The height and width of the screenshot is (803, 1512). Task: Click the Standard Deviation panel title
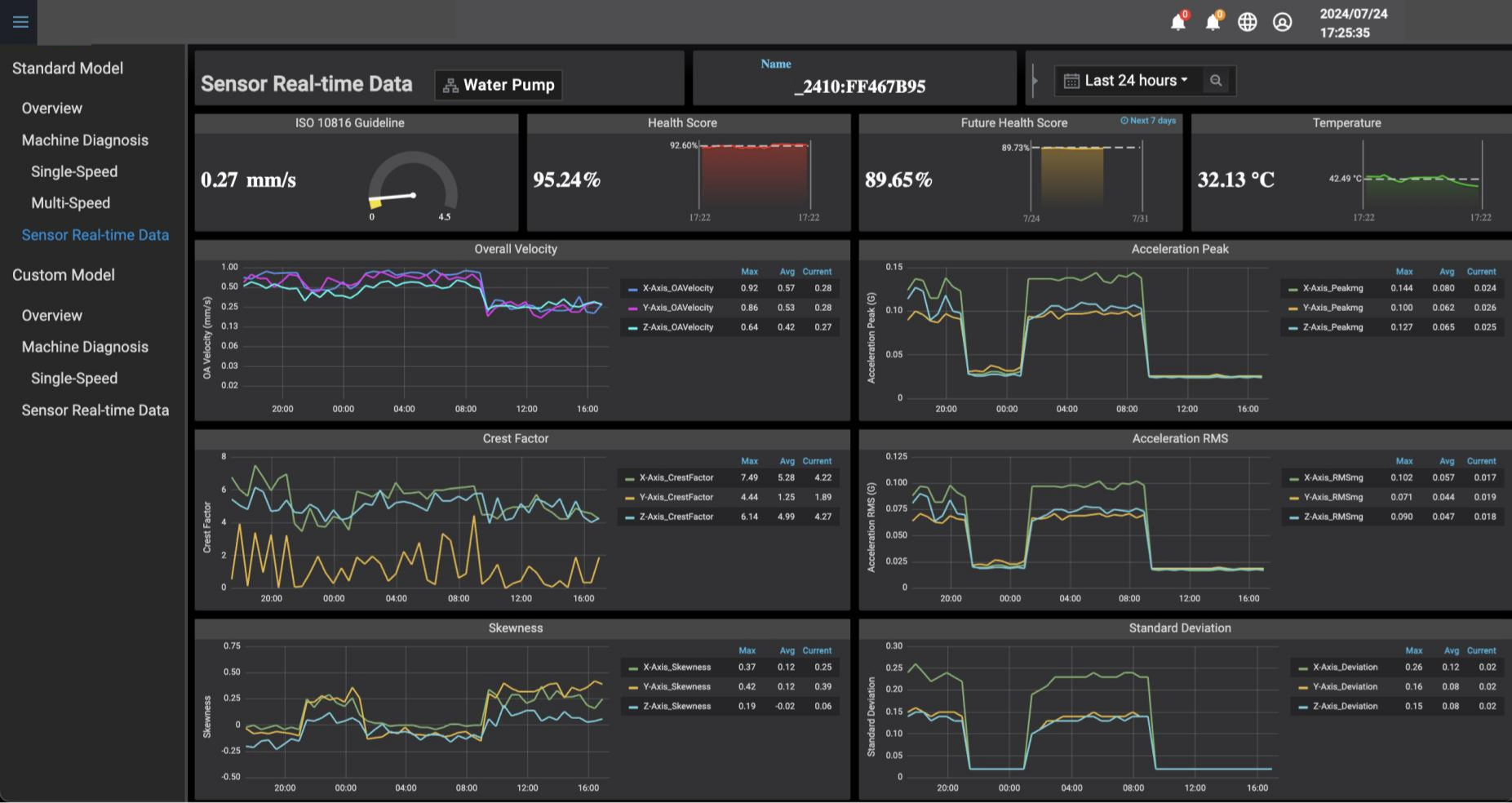coord(1179,628)
